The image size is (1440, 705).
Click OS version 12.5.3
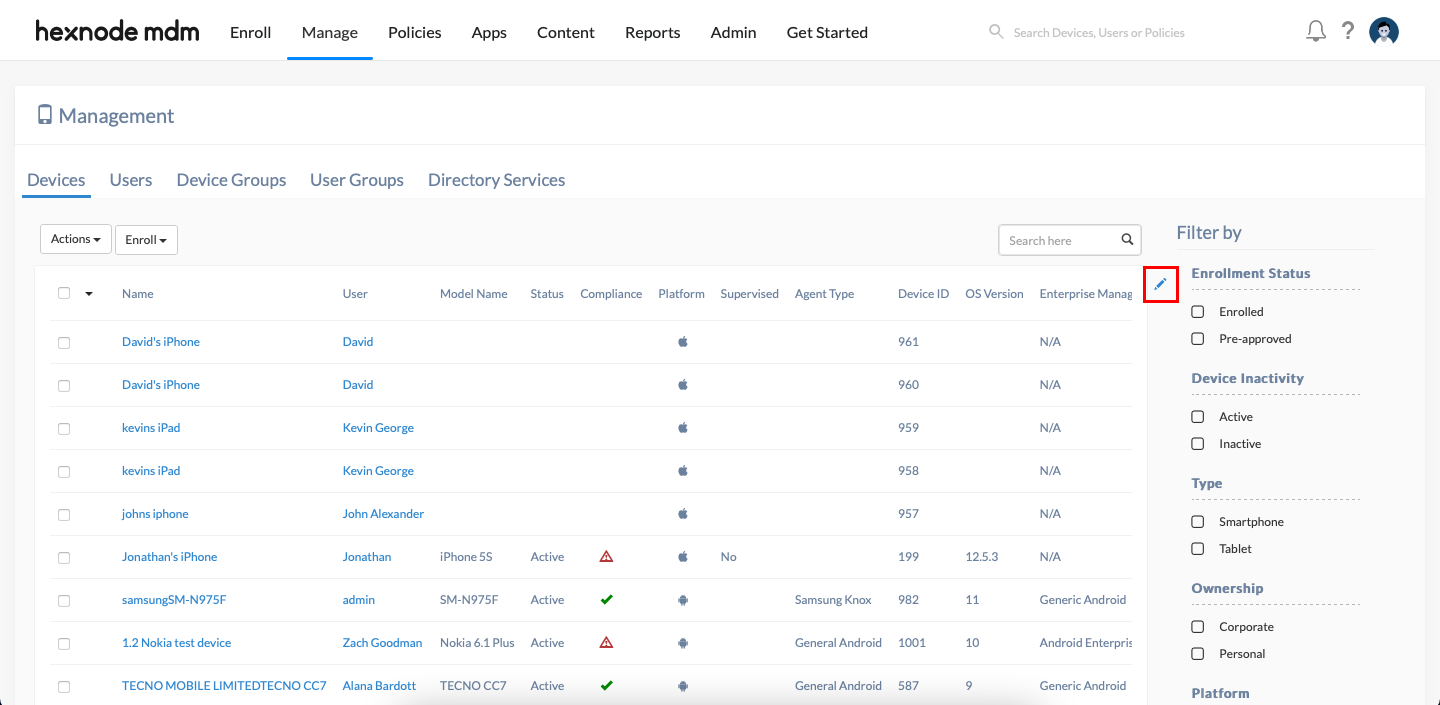pos(982,557)
